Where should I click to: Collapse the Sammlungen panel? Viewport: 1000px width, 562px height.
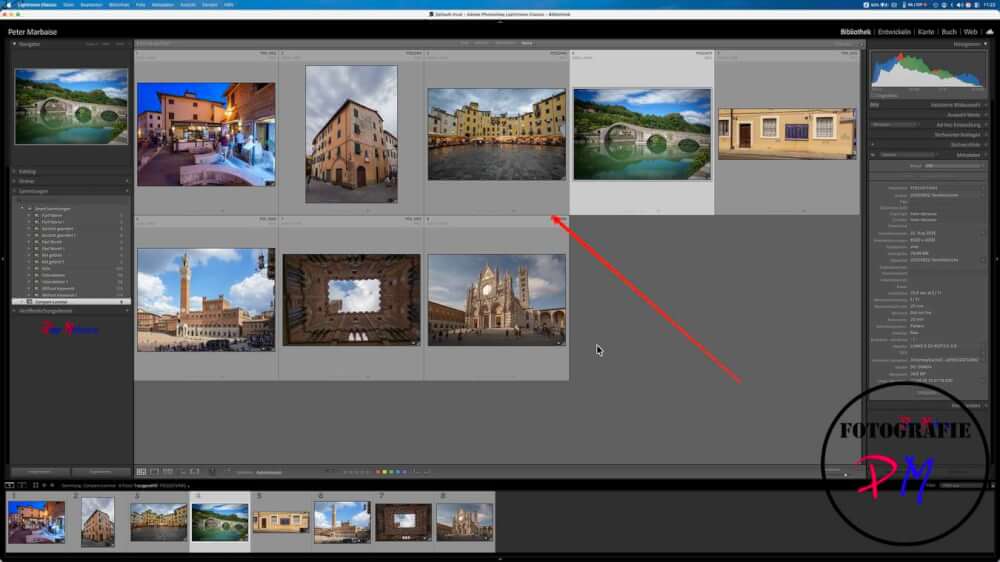pos(14,191)
